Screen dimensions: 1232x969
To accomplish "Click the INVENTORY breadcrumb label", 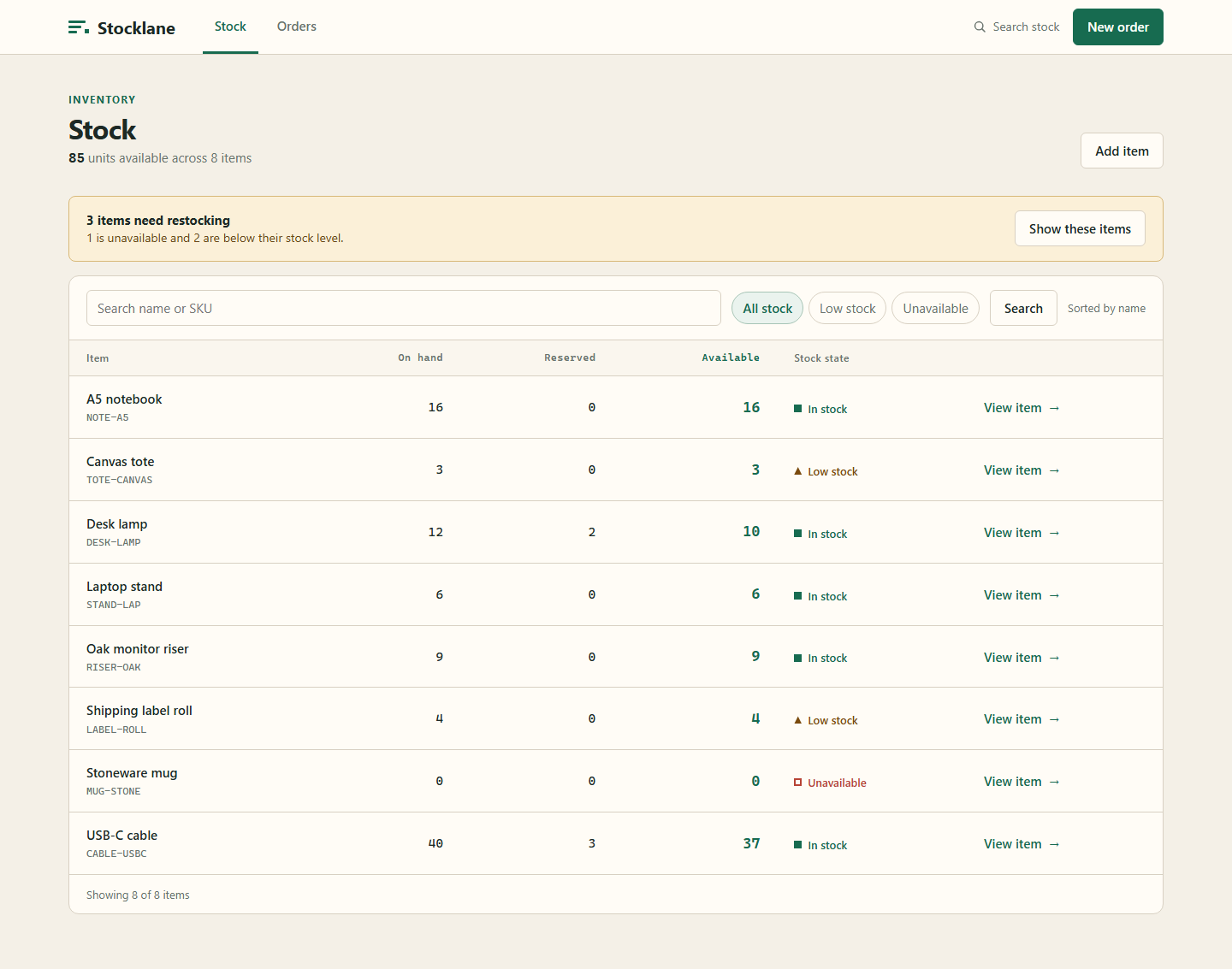I will [102, 100].
